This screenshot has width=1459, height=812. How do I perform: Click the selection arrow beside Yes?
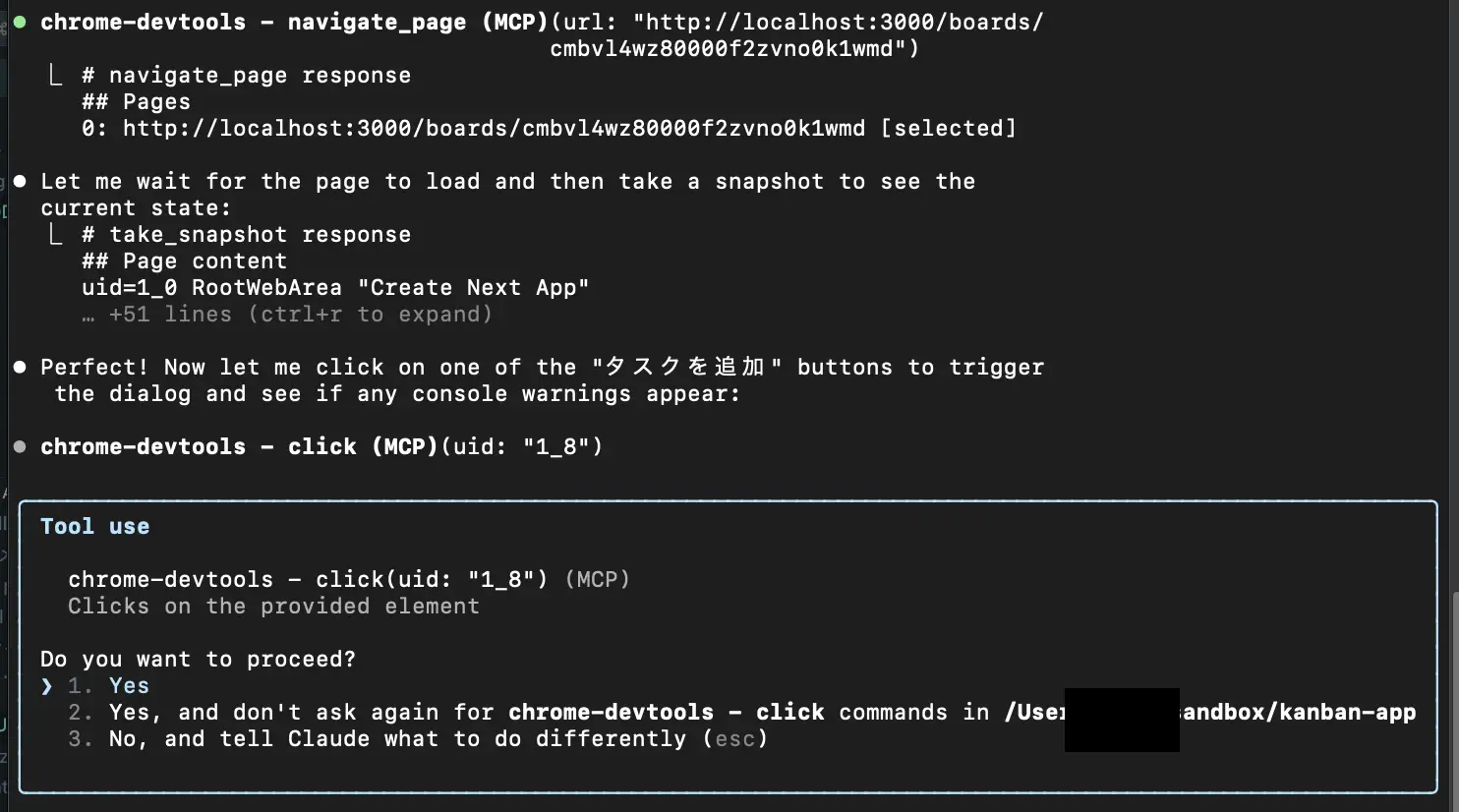pos(46,686)
